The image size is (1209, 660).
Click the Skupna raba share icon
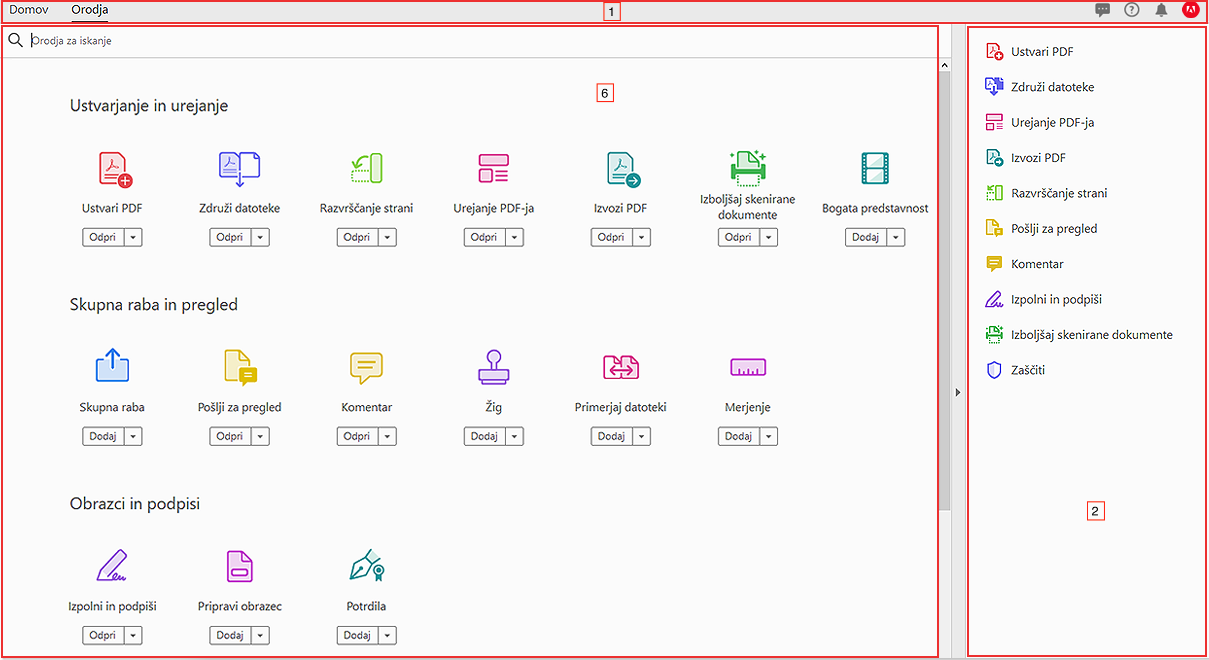pos(112,366)
